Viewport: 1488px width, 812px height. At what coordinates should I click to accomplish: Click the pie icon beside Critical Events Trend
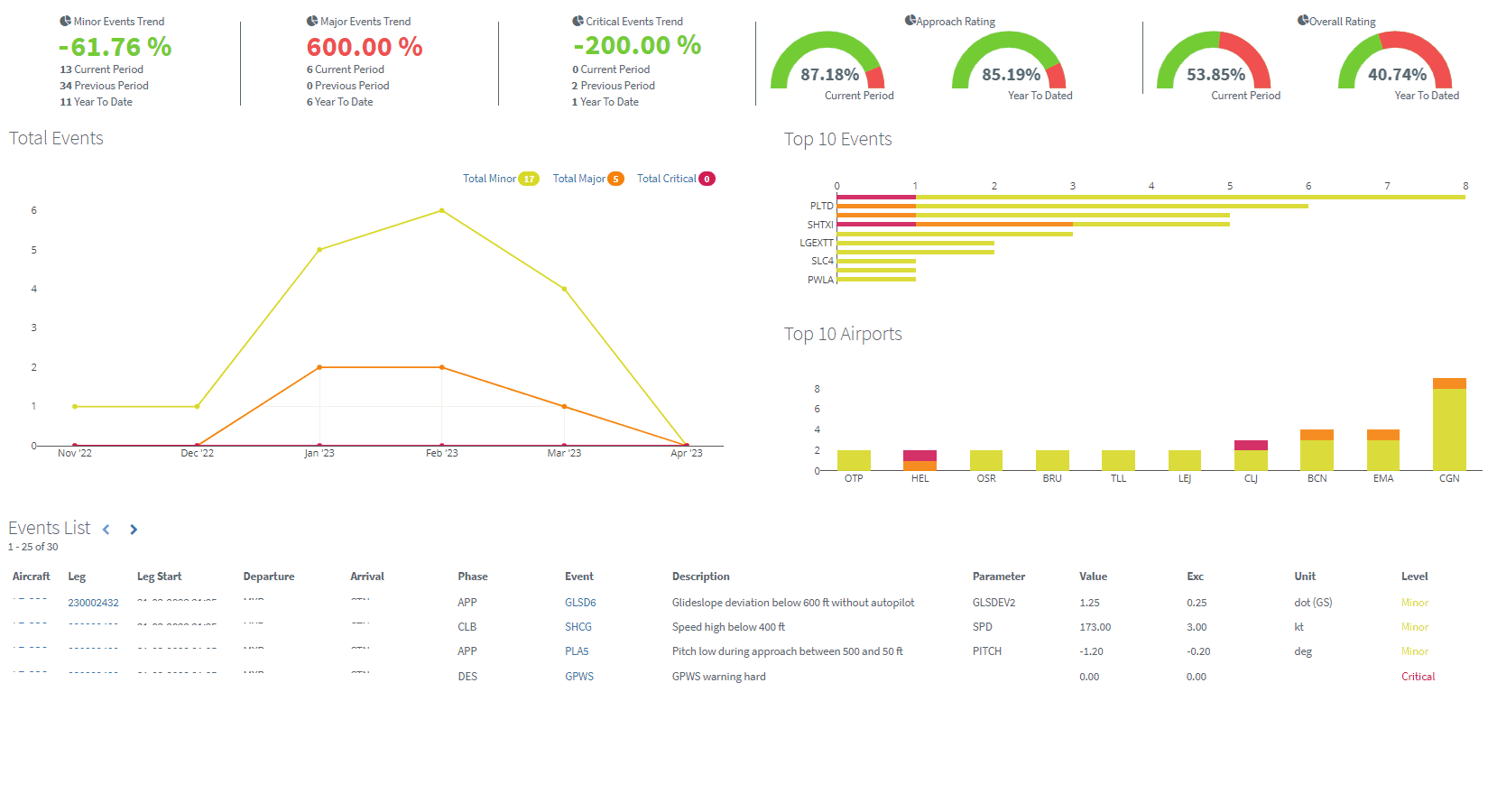[x=578, y=21]
